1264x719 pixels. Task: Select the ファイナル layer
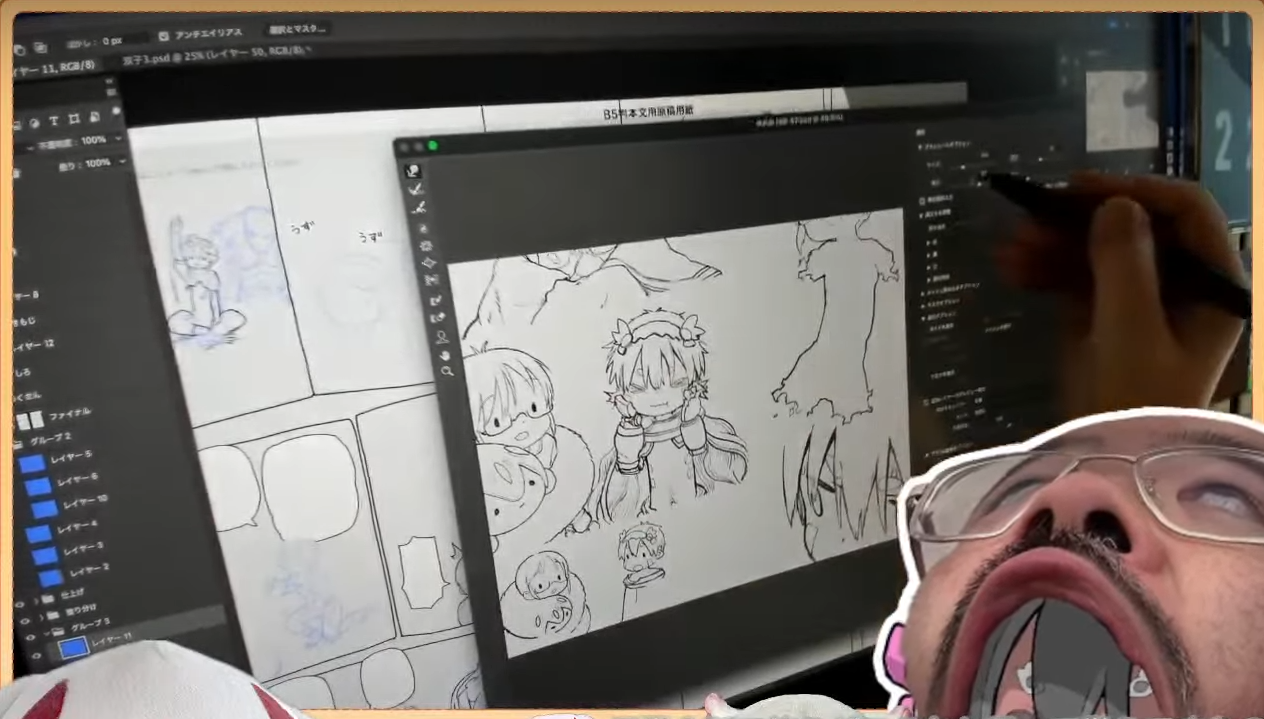68,412
